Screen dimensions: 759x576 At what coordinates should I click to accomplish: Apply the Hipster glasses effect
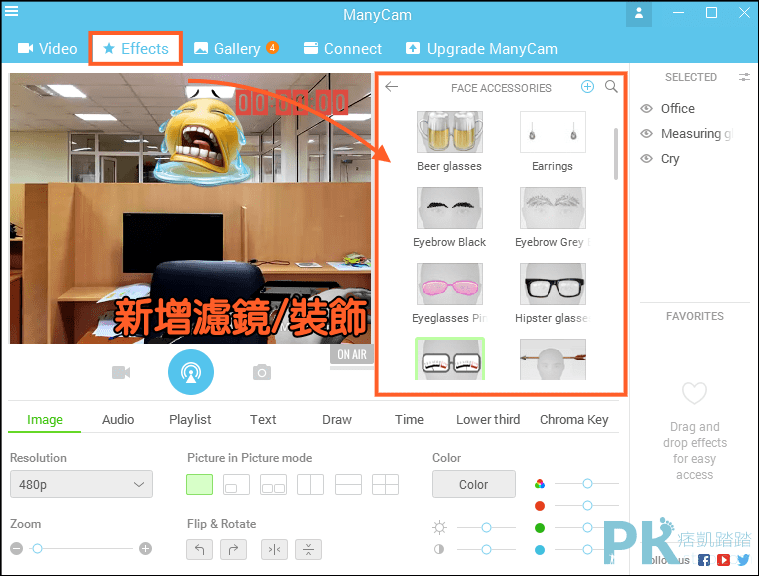[x=552, y=284]
